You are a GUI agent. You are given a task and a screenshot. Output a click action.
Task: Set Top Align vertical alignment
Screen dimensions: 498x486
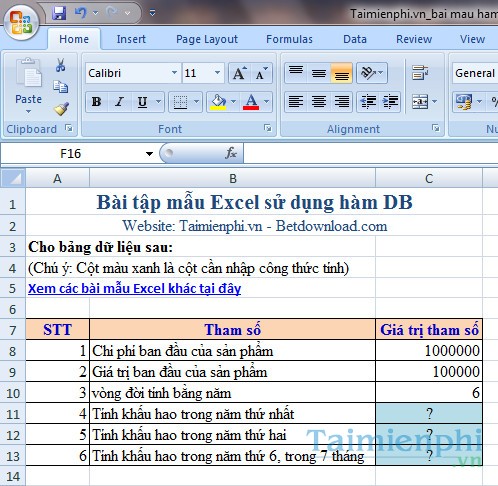296,72
